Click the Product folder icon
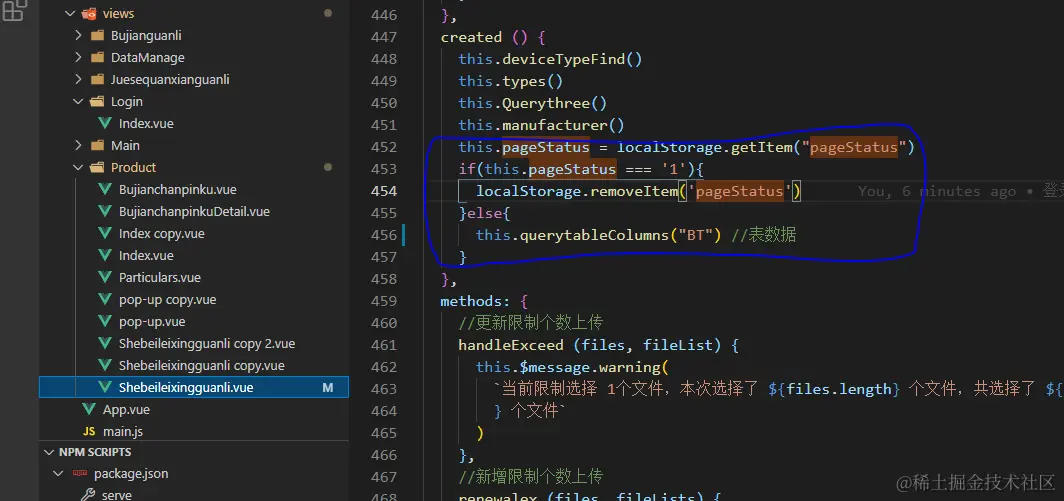1064x501 pixels. (97, 167)
